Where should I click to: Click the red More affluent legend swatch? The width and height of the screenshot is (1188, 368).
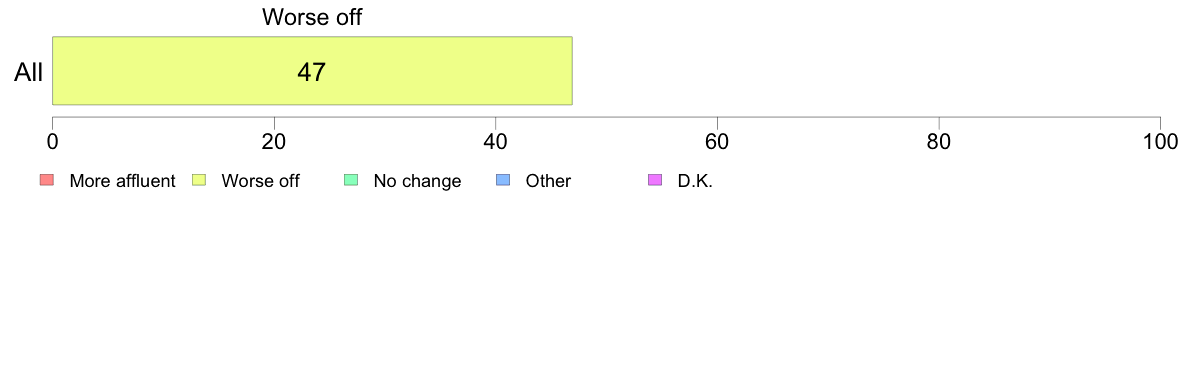click(x=47, y=180)
